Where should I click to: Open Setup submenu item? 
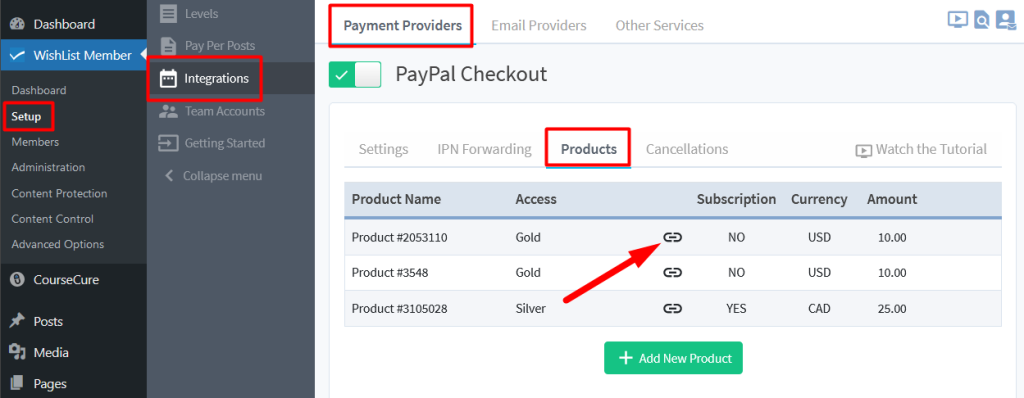(x=26, y=117)
